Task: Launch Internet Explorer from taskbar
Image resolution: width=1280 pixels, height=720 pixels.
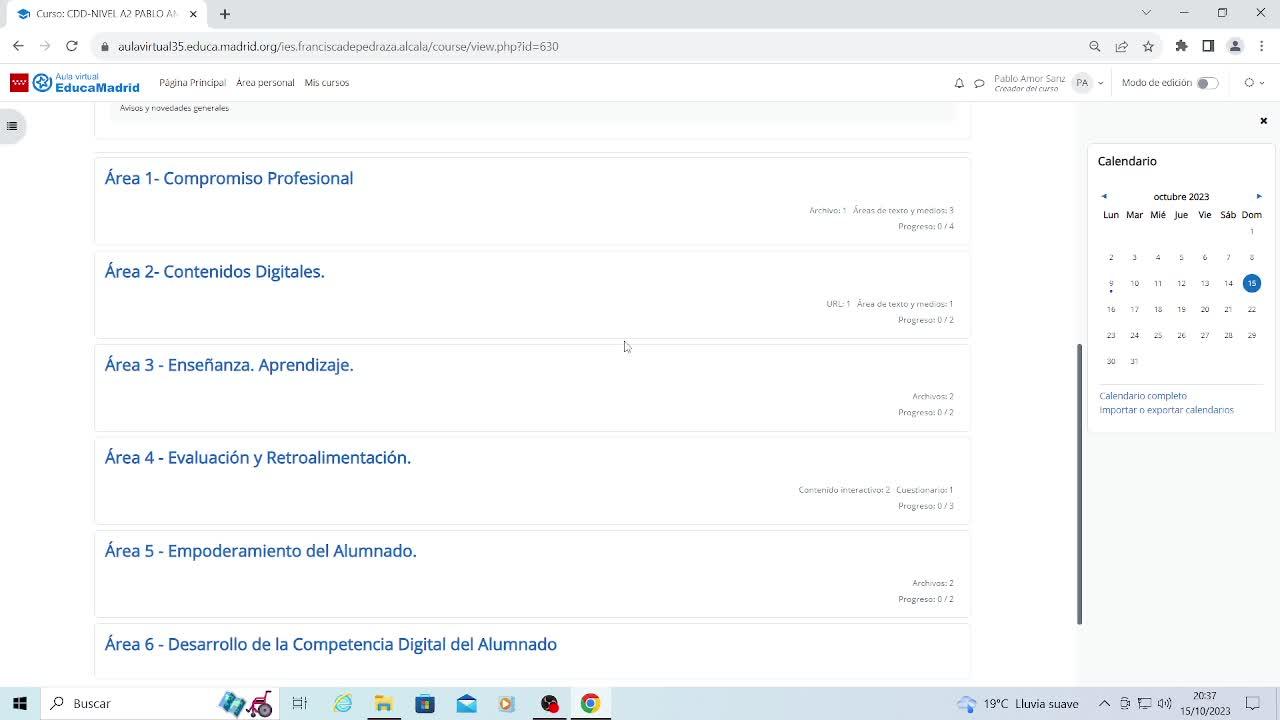Action: coord(342,703)
